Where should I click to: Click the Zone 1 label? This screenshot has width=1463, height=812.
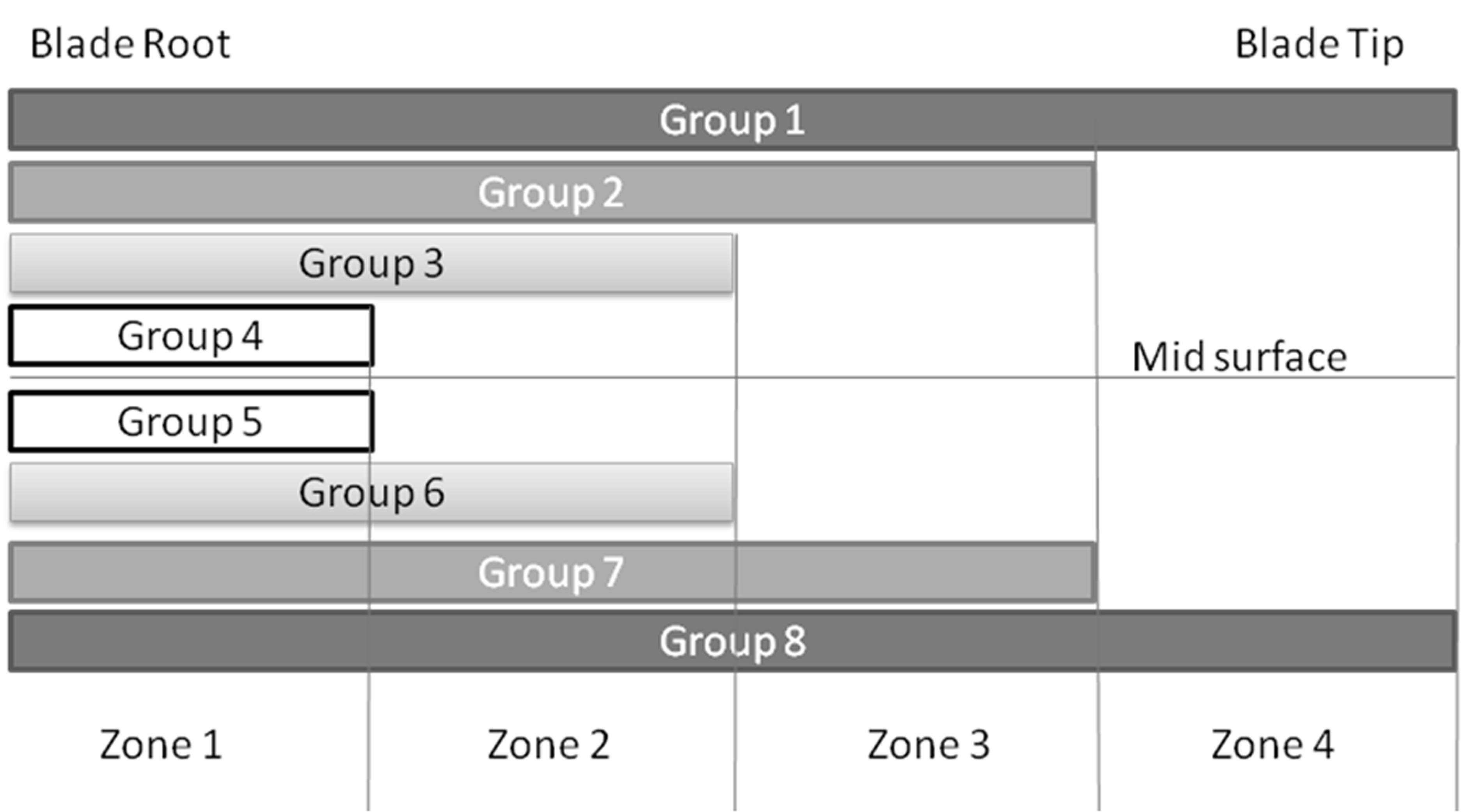coord(161,745)
